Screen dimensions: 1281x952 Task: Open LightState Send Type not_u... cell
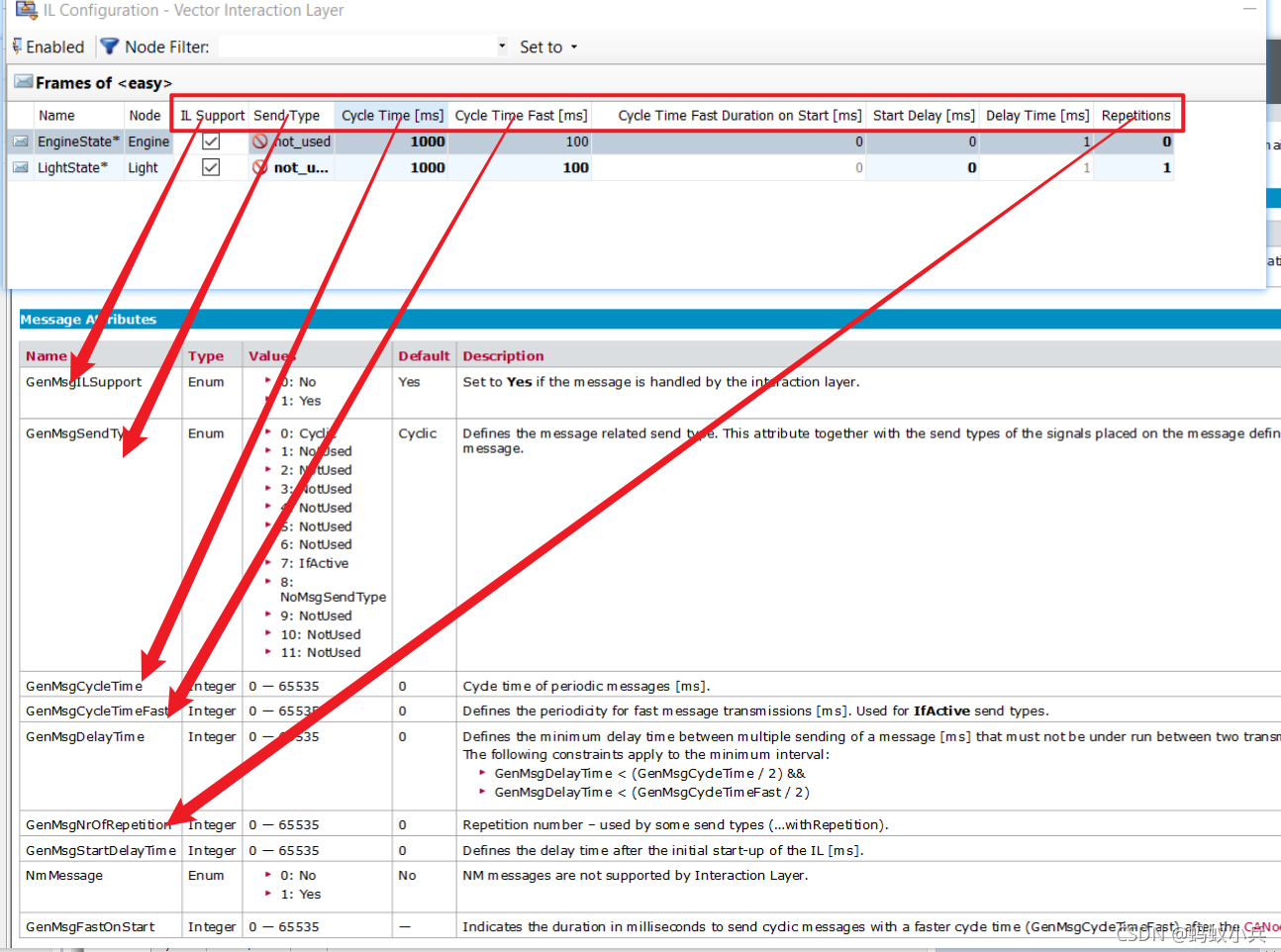click(290, 167)
